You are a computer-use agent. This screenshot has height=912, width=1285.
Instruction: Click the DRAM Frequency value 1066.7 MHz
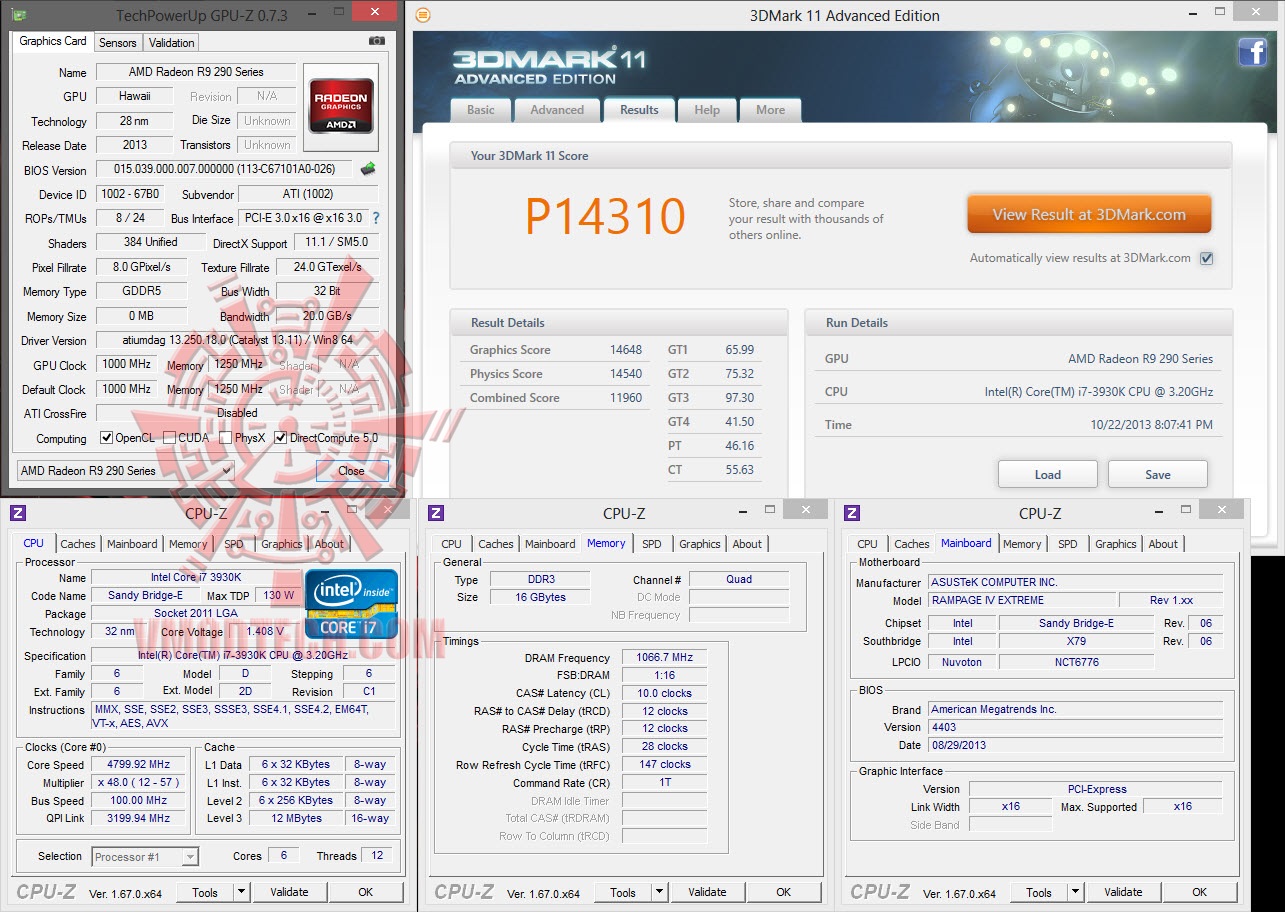[x=664, y=658]
